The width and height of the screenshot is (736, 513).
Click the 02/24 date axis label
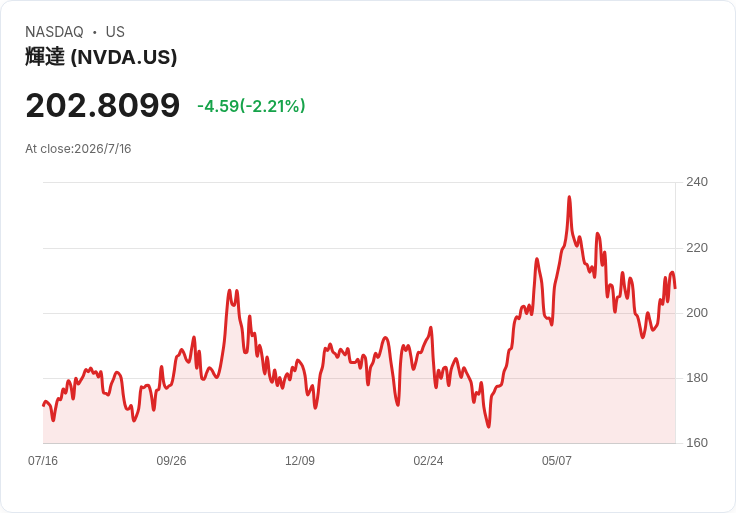point(428,461)
